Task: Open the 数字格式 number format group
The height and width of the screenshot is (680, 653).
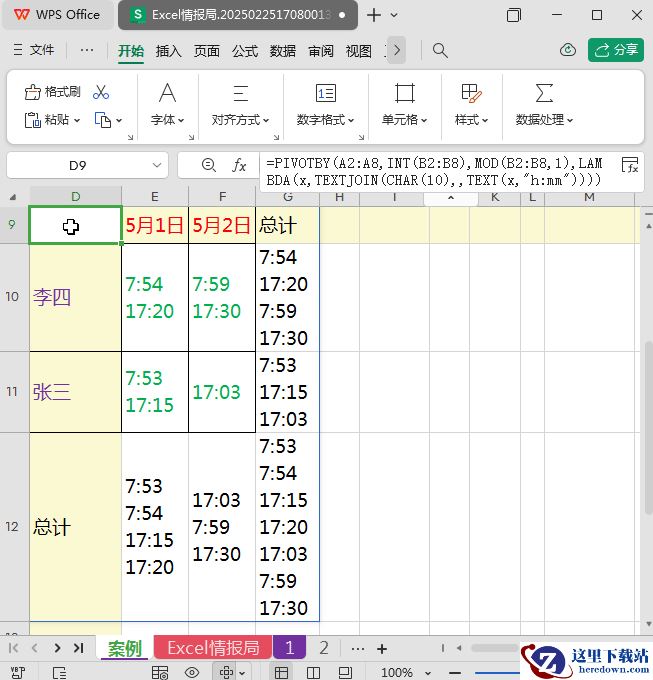Action: click(x=325, y=105)
